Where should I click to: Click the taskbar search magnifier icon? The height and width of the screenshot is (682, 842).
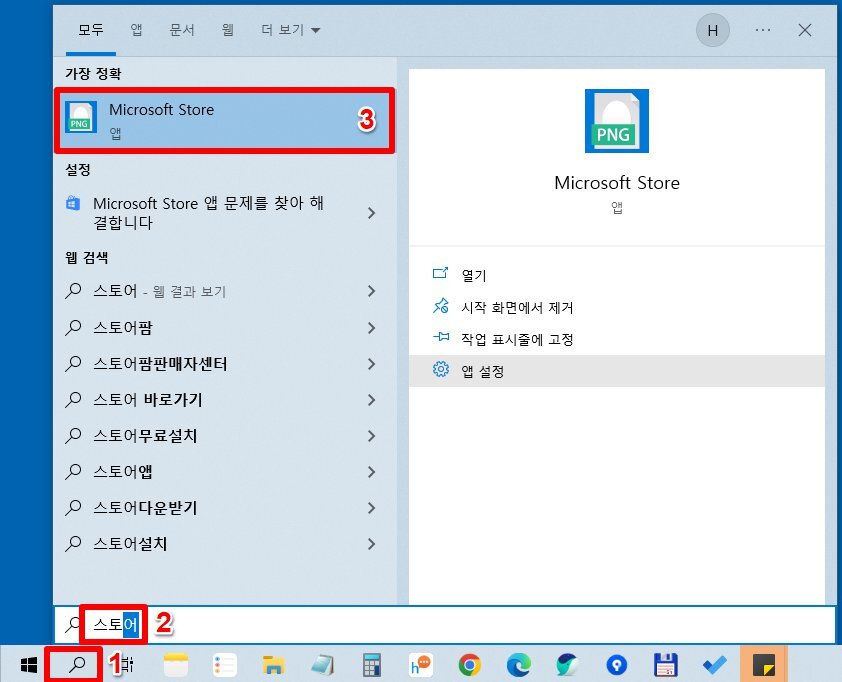pos(77,665)
